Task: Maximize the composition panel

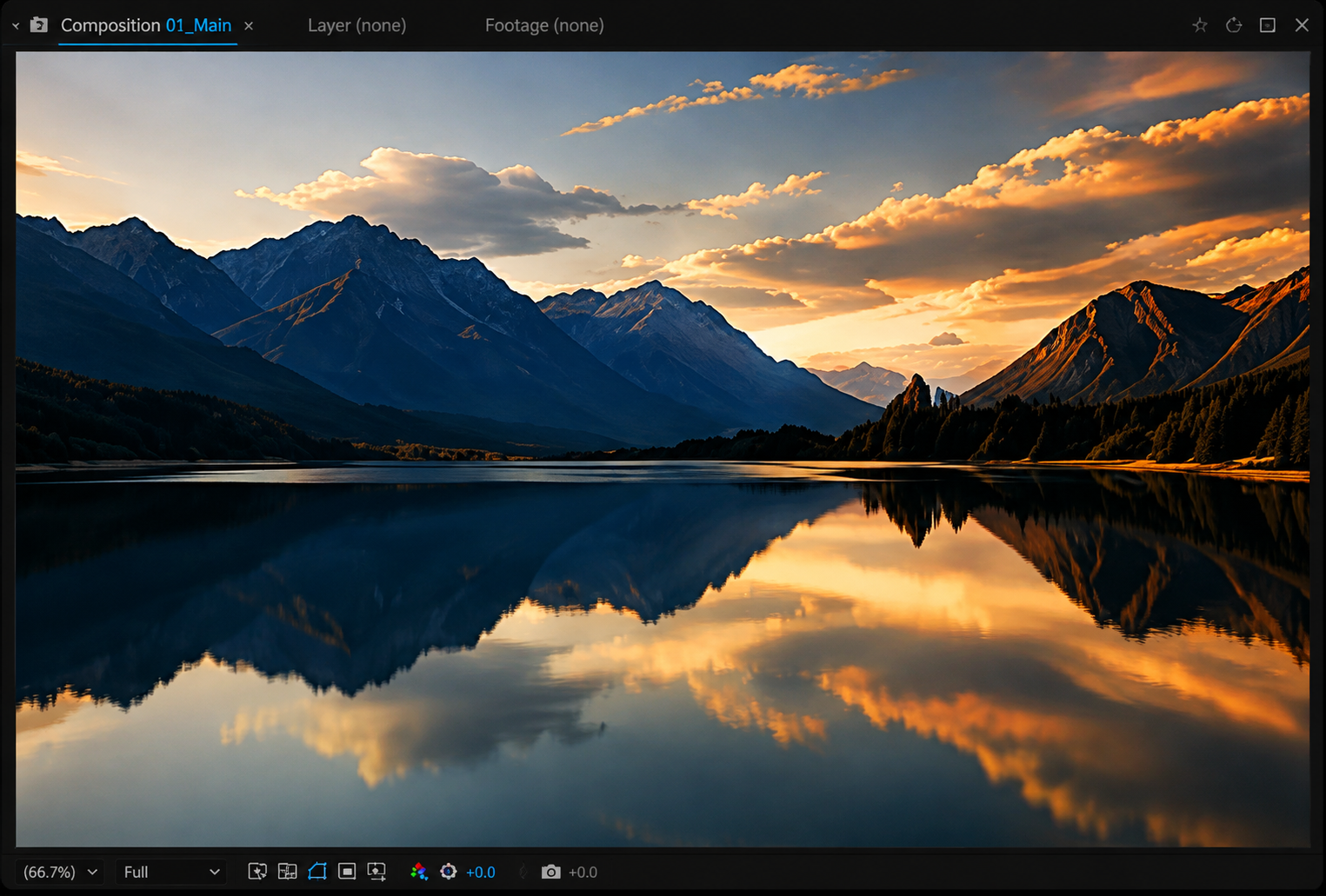Action: (x=1268, y=25)
